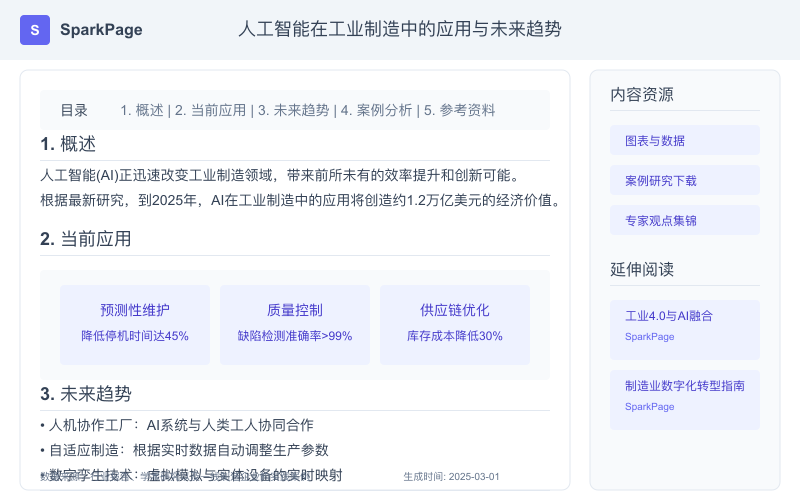Image resolution: width=800 pixels, height=500 pixels.
Task: Click the 生成时间: 2025-03-01 footer text
Action: click(x=451, y=477)
